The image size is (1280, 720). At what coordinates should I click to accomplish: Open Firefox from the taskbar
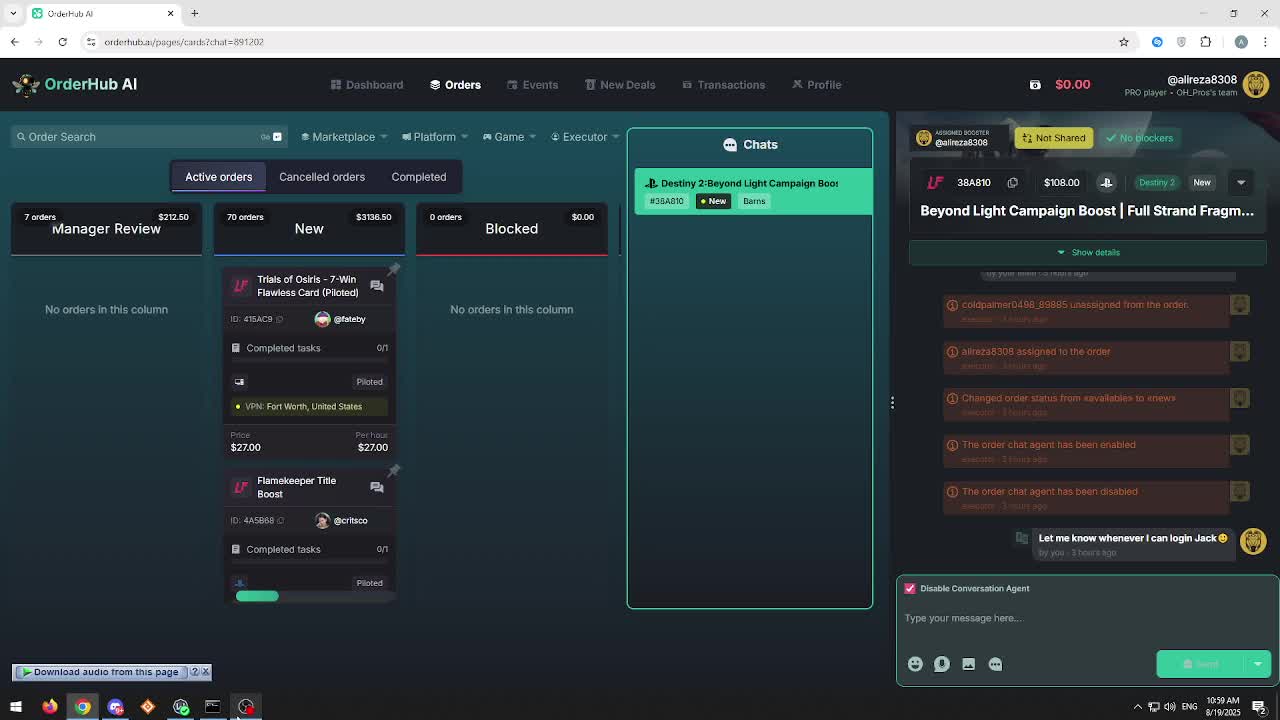(49, 707)
